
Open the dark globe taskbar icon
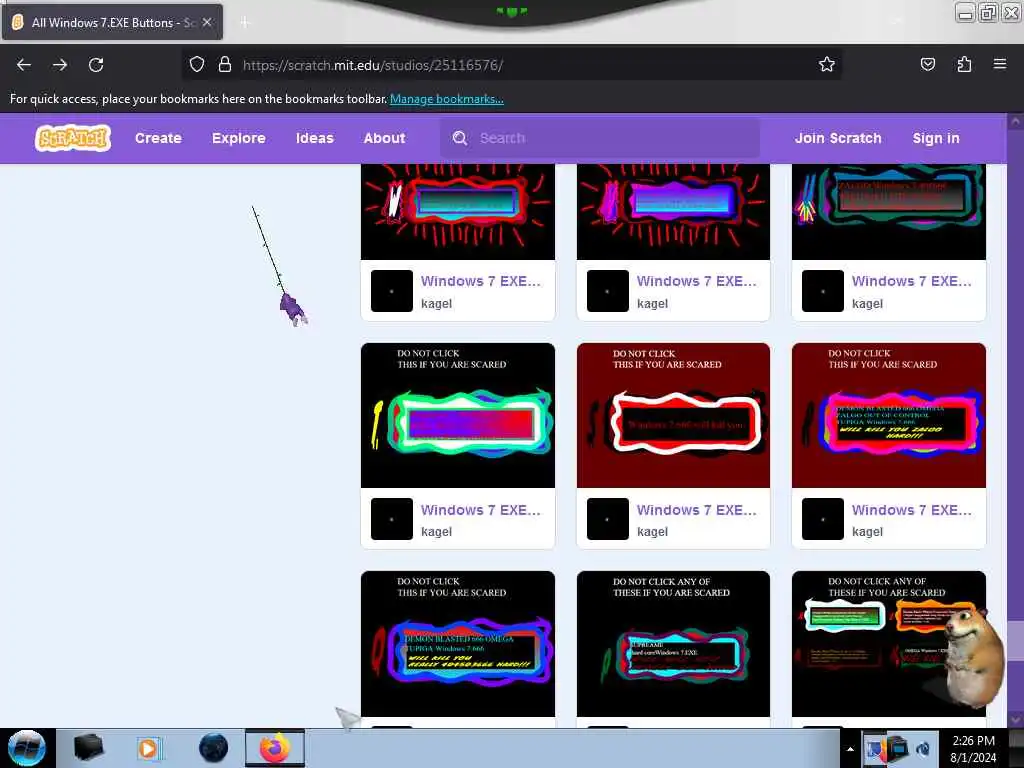click(x=213, y=748)
